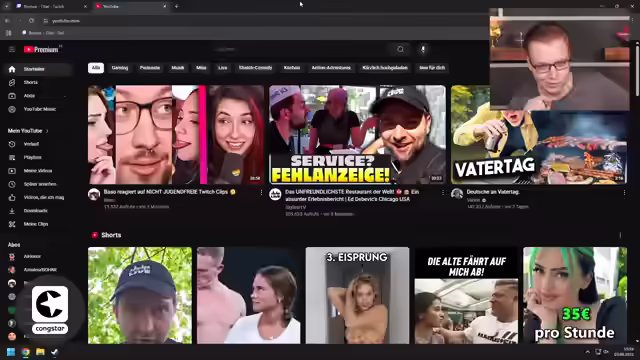640x360 pixels.
Task: Play the SERVICE? FEHLANZEIGE! video
Action: pos(358,135)
